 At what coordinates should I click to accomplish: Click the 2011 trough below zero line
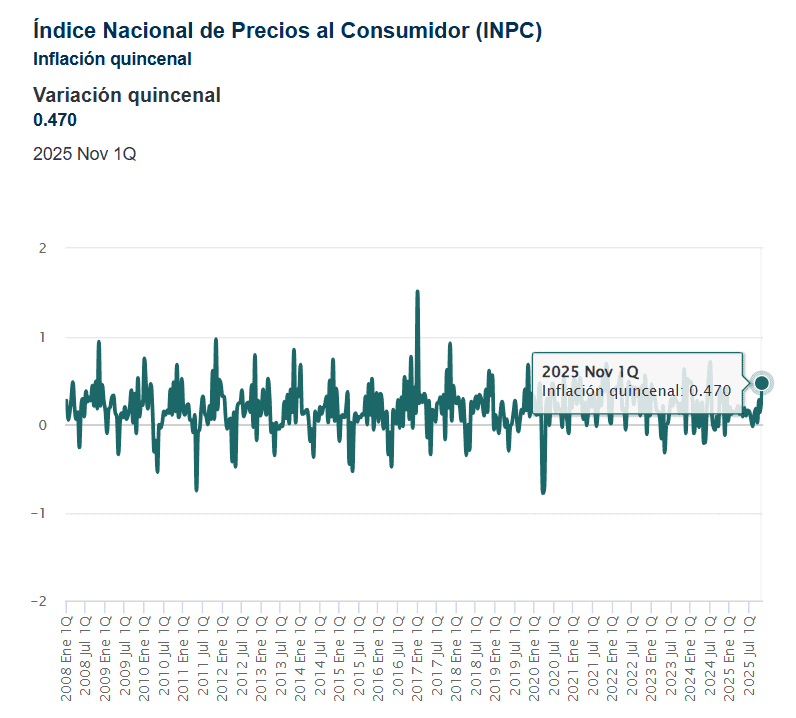click(x=196, y=489)
